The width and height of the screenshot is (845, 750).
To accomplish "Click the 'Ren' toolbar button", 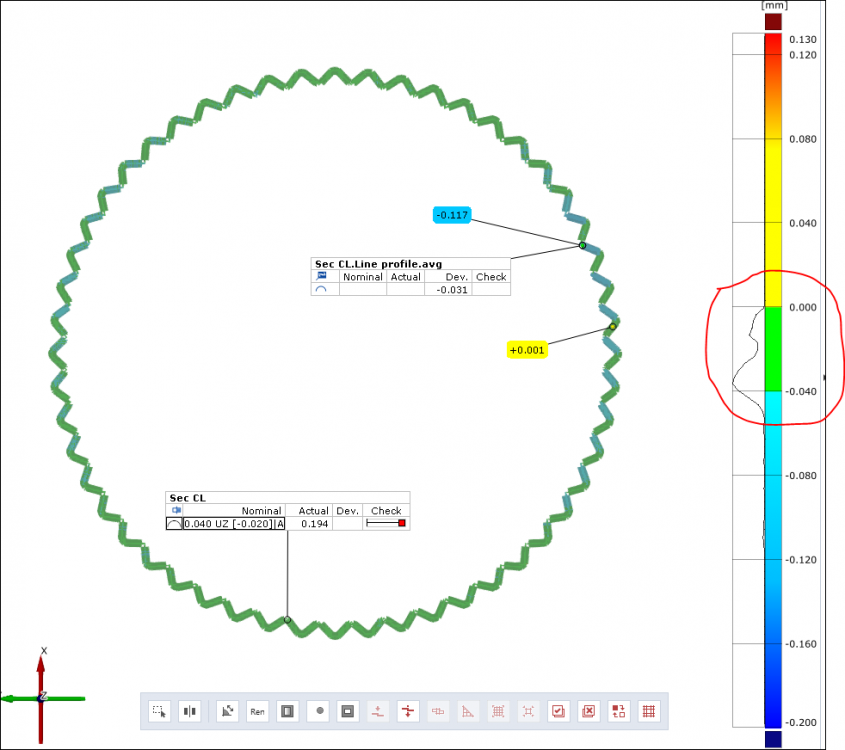I will point(257,711).
